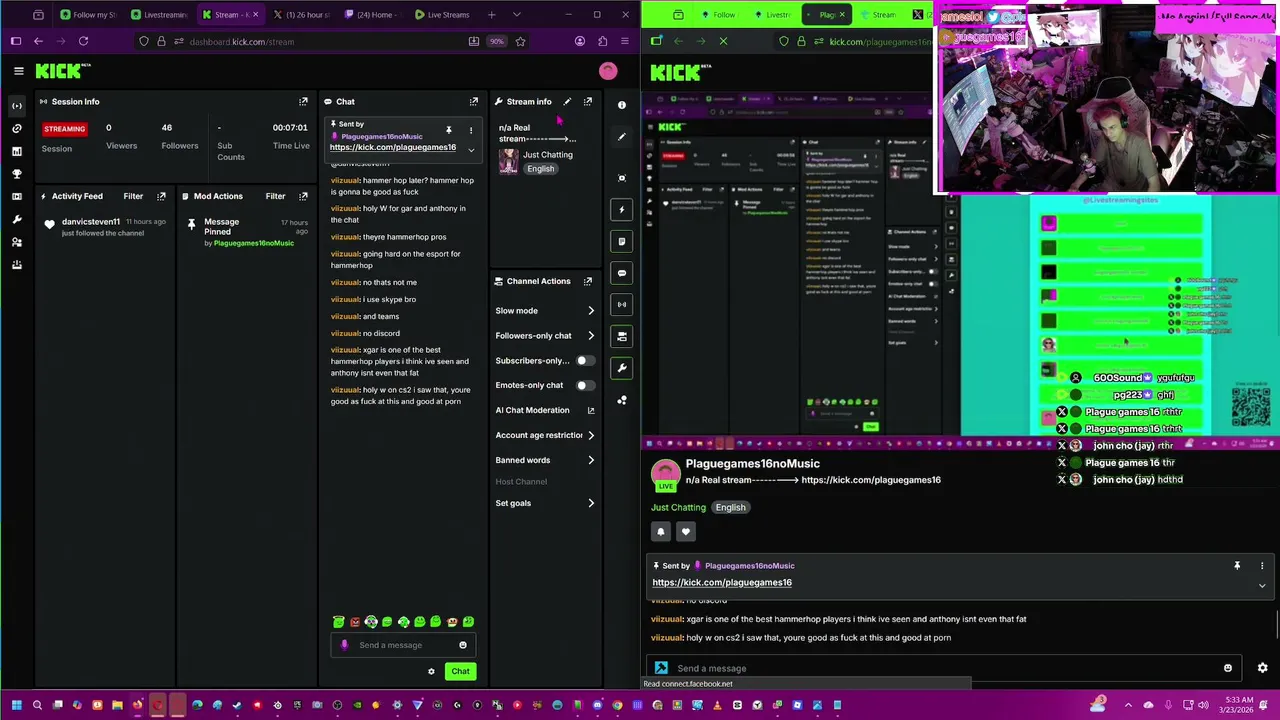Click the channel page Send a message field

(x=945, y=668)
